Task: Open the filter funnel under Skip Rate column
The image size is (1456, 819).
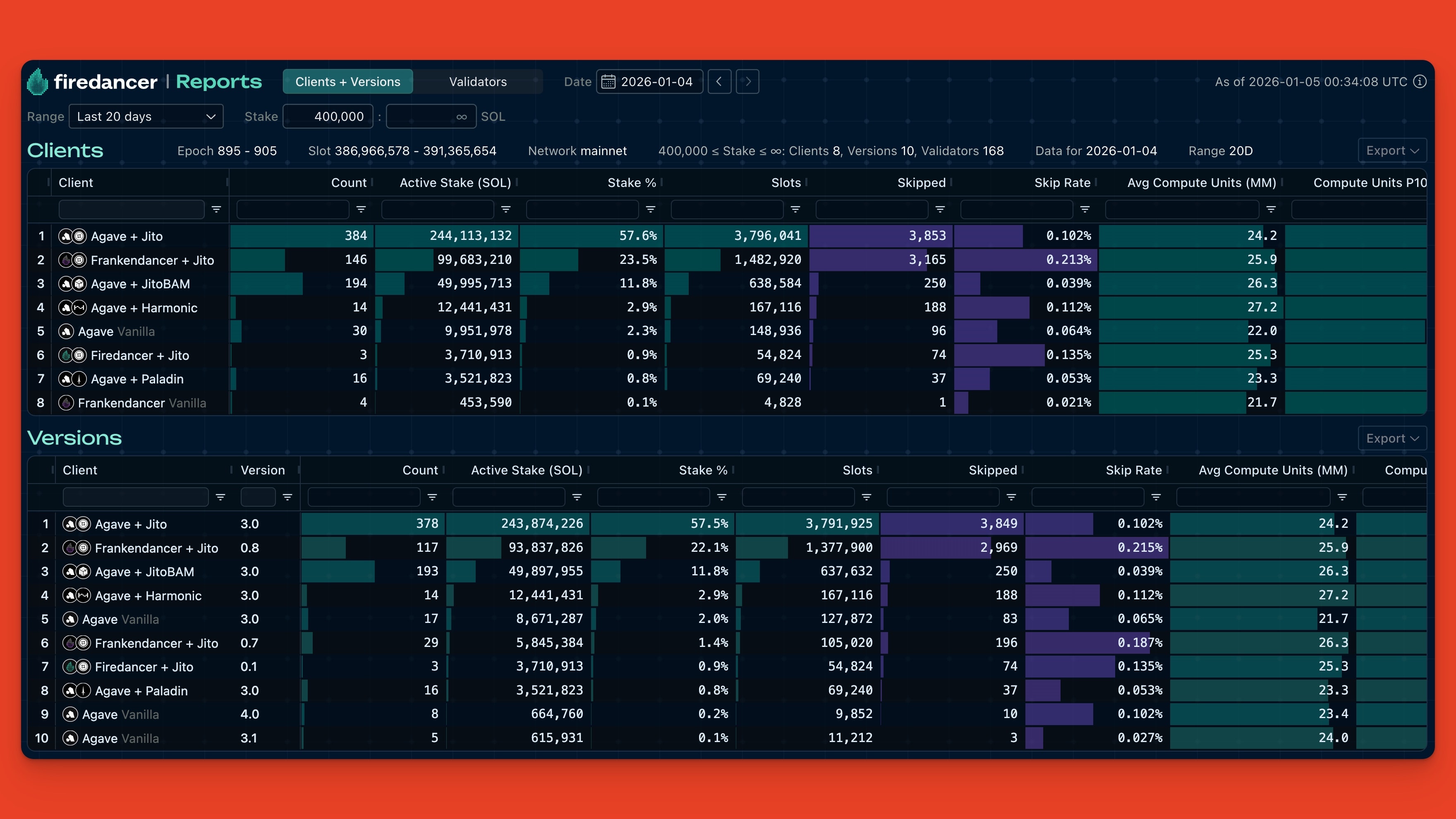Action: pos(1085,209)
